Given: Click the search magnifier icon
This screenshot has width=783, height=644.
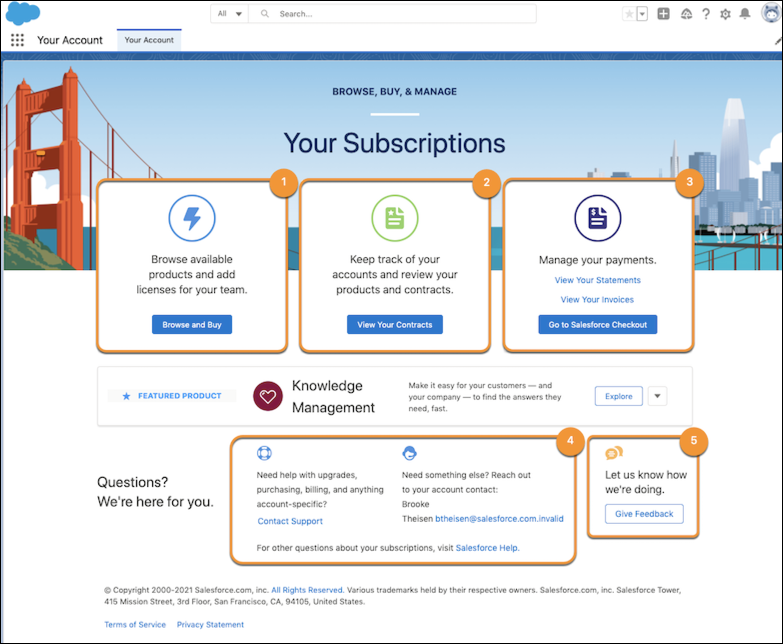Looking at the screenshot, I should coord(265,14).
